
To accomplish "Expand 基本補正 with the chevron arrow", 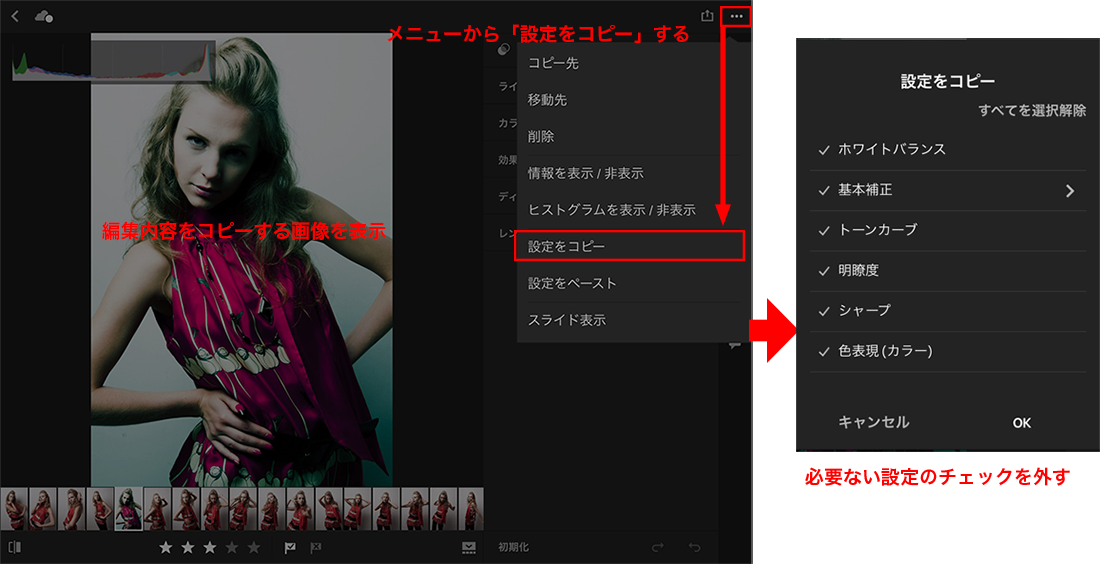I will click(1070, 190).
